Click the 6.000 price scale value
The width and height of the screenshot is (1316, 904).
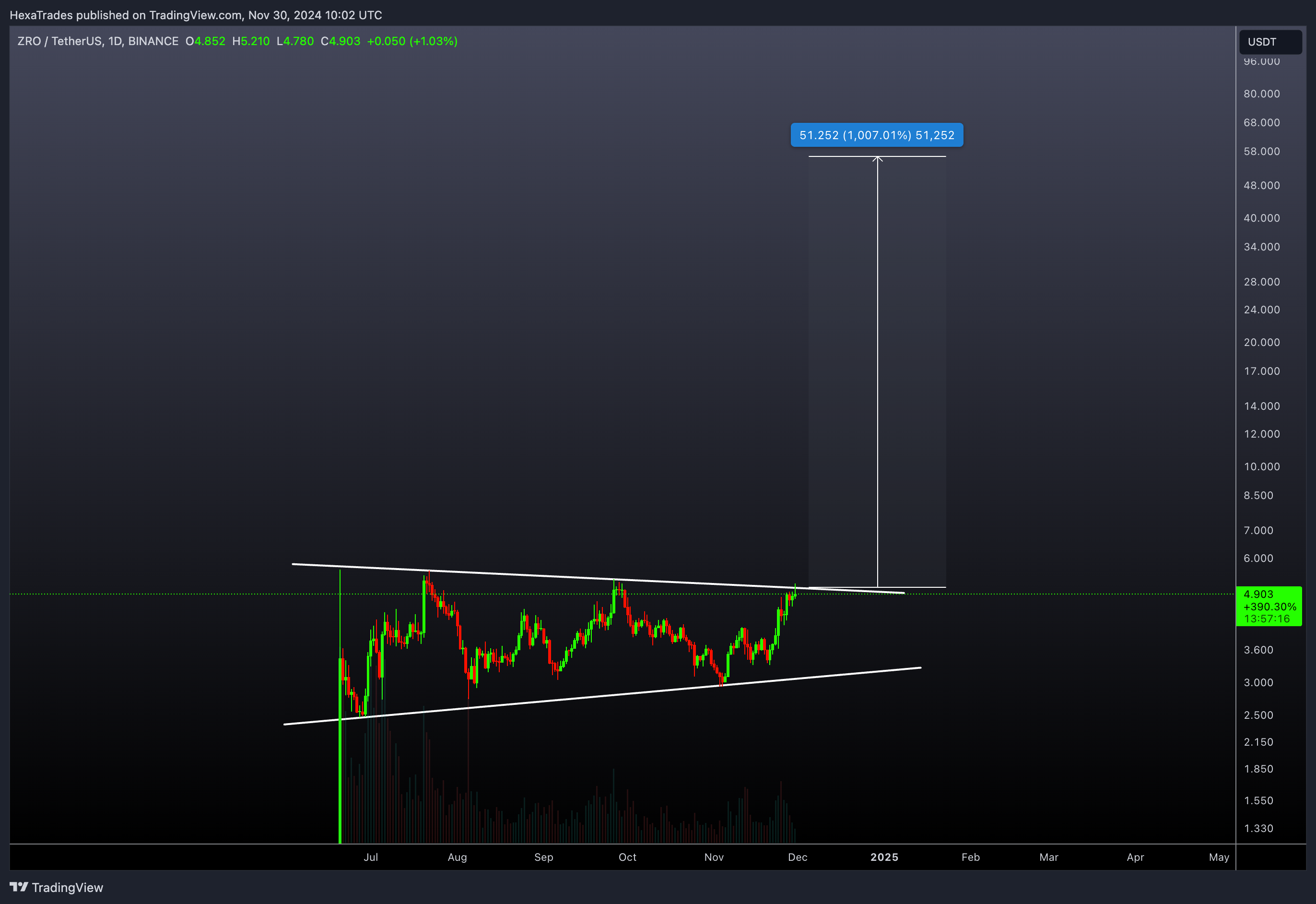pos(1258,559)
